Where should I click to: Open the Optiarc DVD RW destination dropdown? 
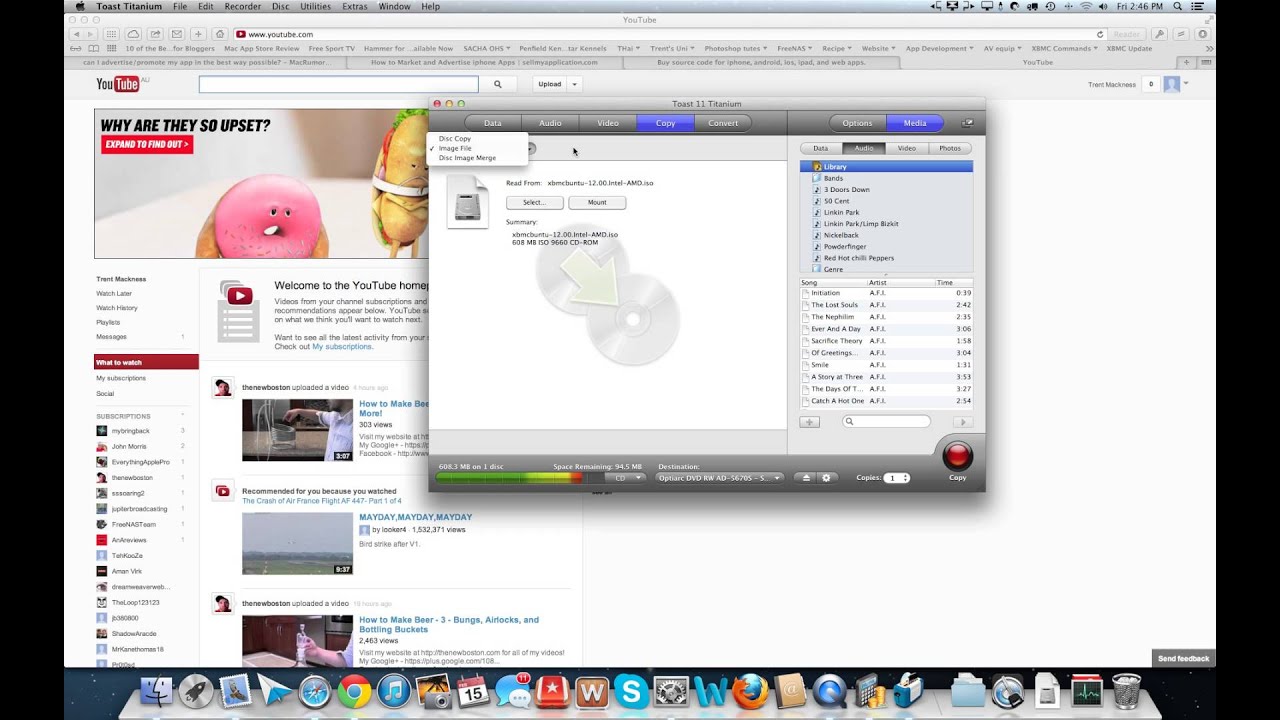[x=720, y=478]
